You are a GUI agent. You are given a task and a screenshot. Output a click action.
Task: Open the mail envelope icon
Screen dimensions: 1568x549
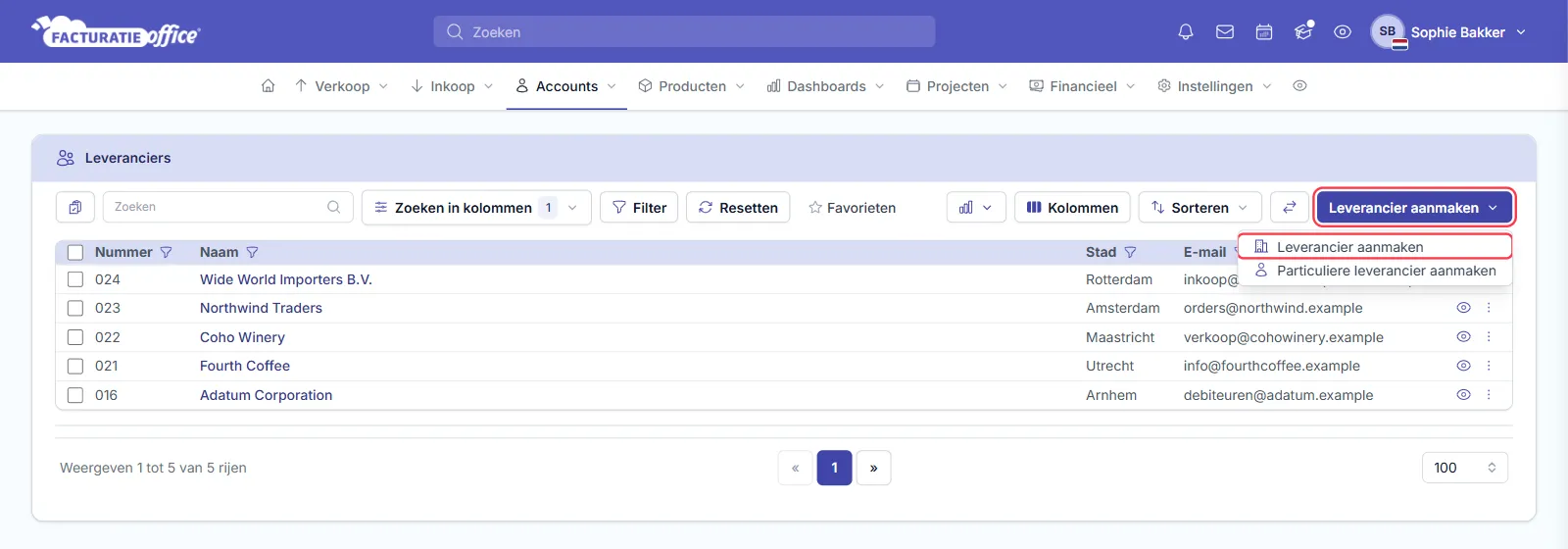point(1225,32)
